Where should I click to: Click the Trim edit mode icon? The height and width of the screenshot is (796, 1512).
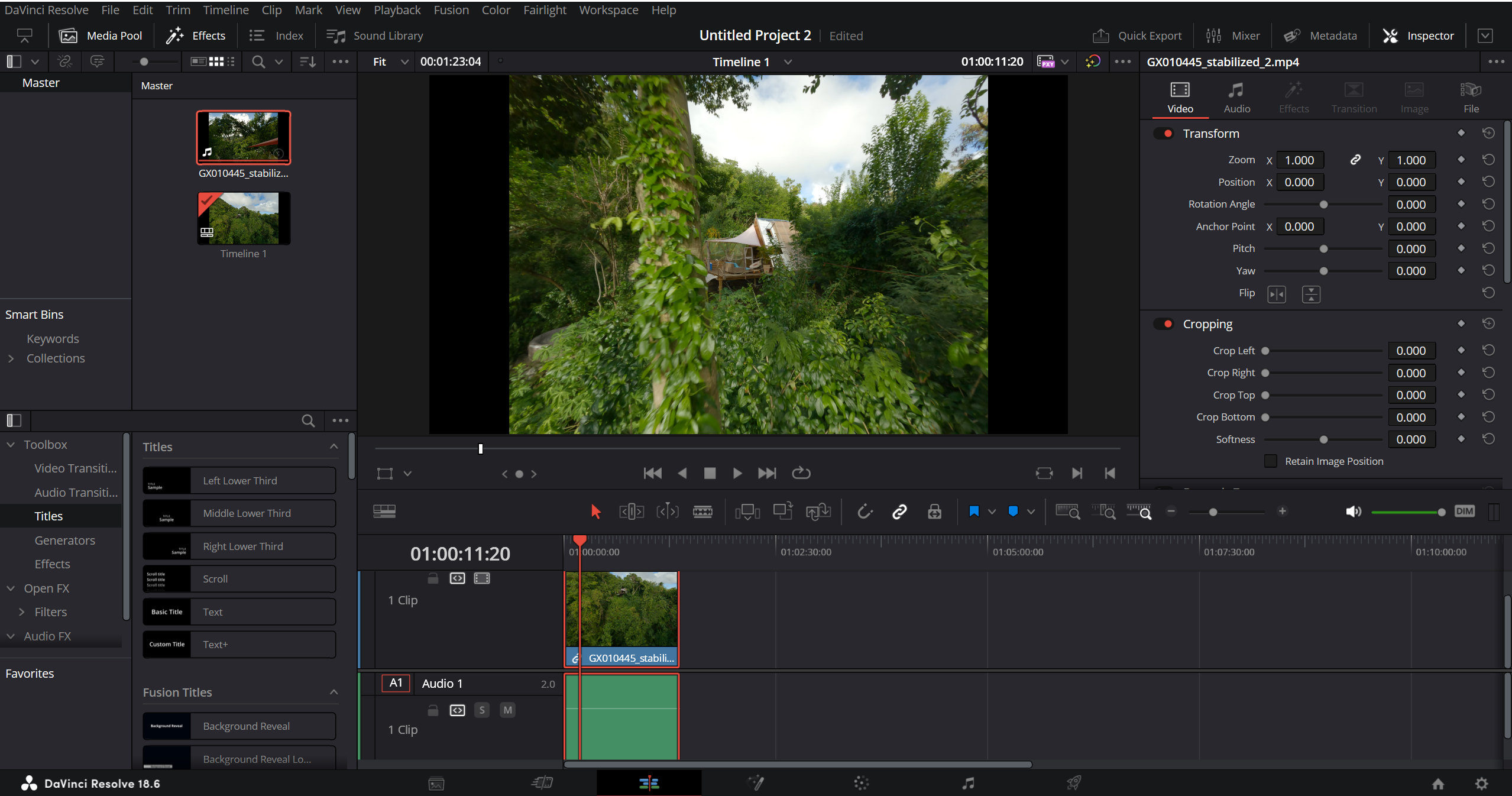pos(631,512)
